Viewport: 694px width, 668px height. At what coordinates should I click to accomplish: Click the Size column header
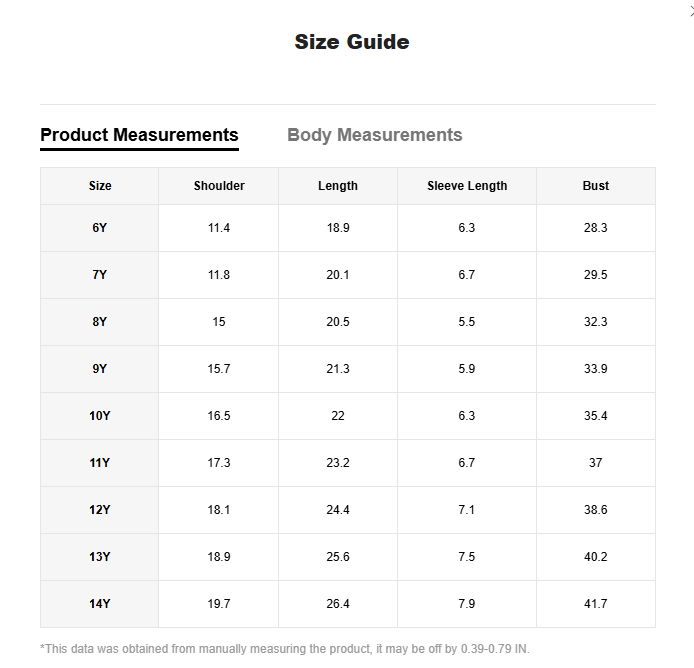point(100,186)
